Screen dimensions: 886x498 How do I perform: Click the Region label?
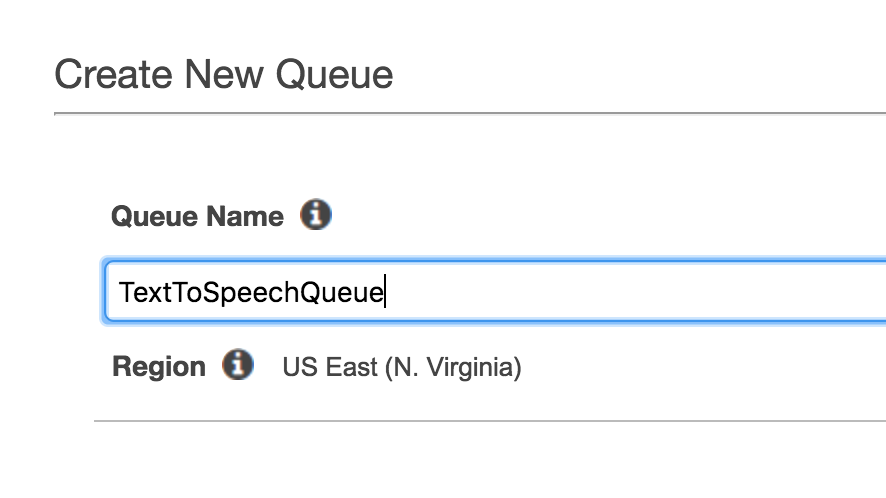(x=159, y=366)
